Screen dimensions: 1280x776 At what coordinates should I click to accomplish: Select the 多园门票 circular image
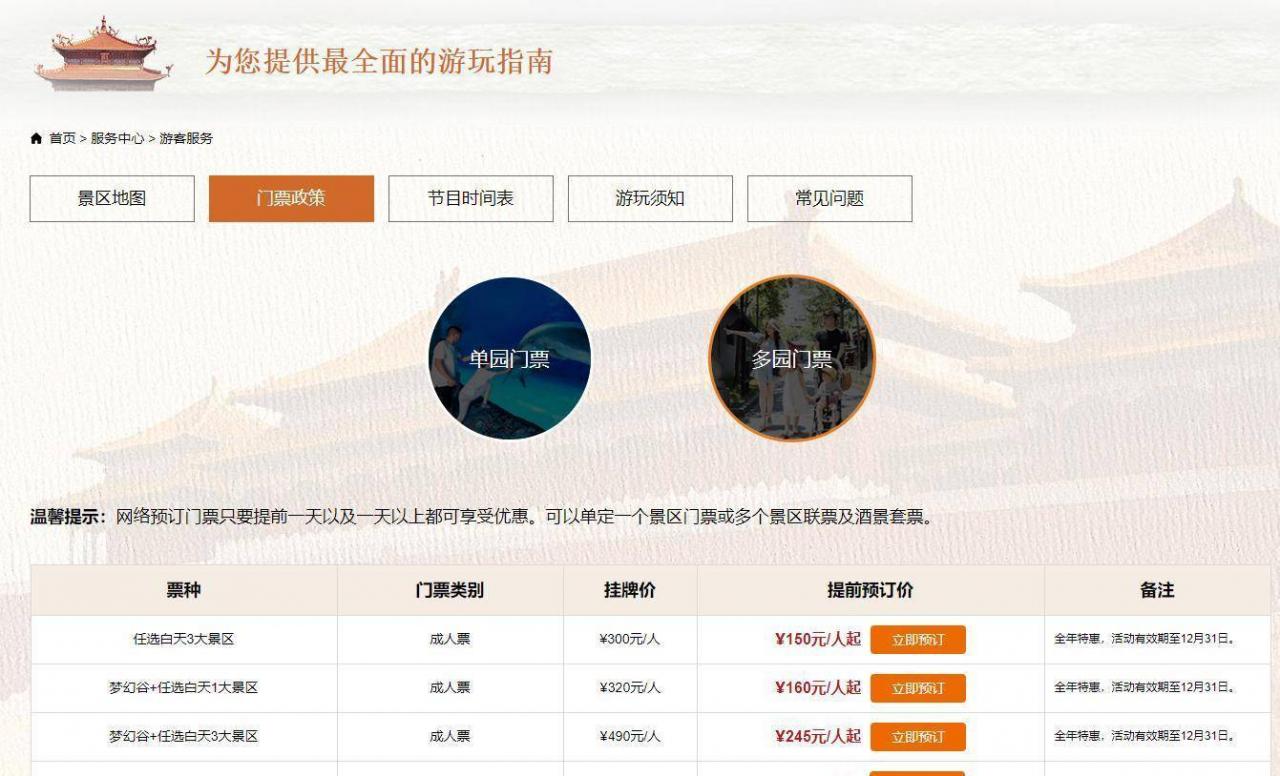pyautogui.click(x=791, y=358)
